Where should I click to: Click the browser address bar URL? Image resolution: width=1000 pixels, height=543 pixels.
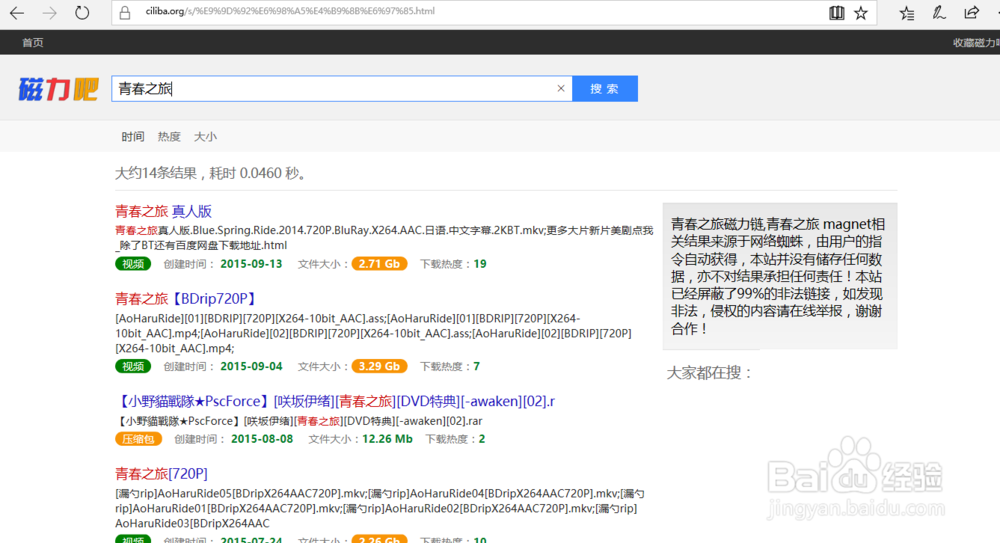point(290,11)
